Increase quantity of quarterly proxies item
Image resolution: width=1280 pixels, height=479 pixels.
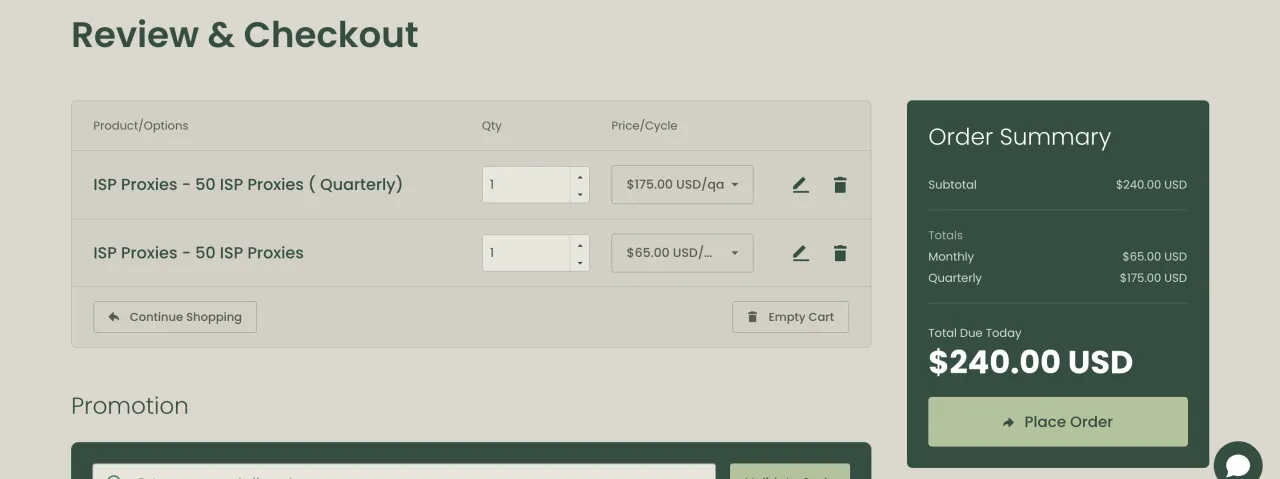pos(580,175)
